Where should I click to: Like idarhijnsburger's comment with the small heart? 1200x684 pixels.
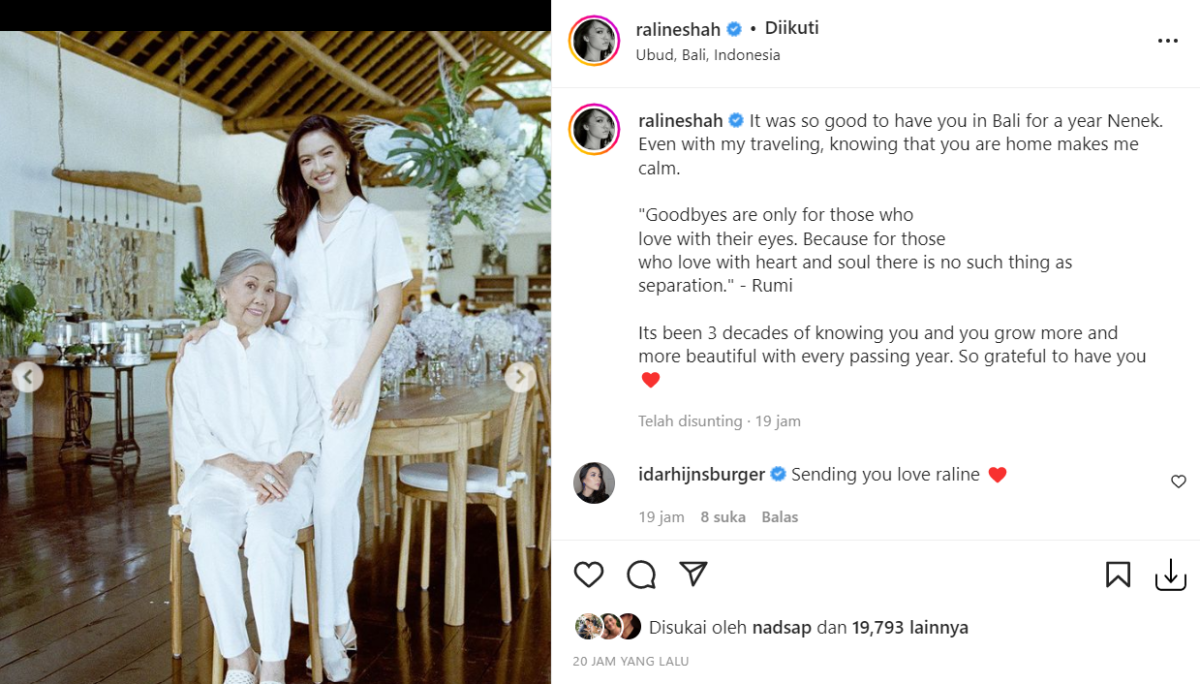click(1178, 481)
